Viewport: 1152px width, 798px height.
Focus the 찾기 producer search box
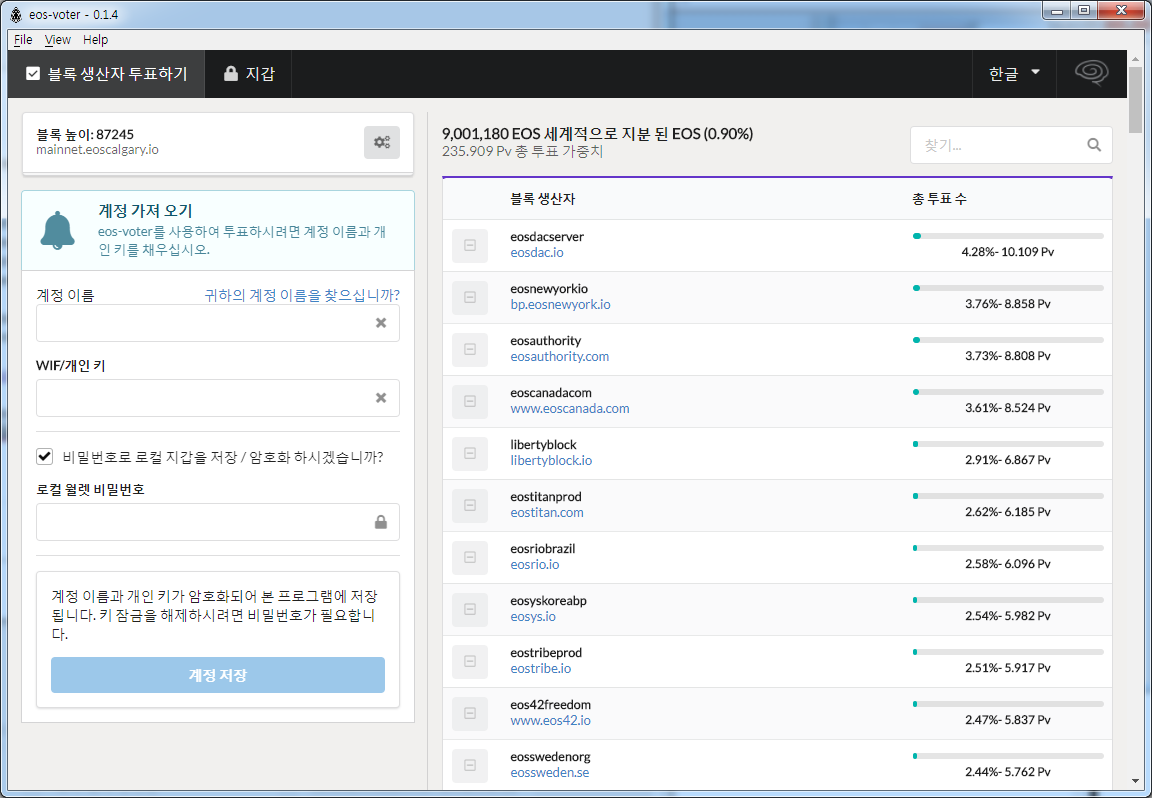click(x=1011, y=145)
